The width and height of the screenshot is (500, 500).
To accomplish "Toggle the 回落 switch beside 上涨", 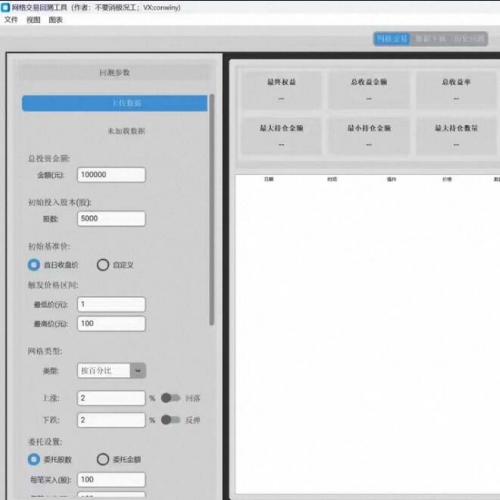I will [x=170, y=398].
